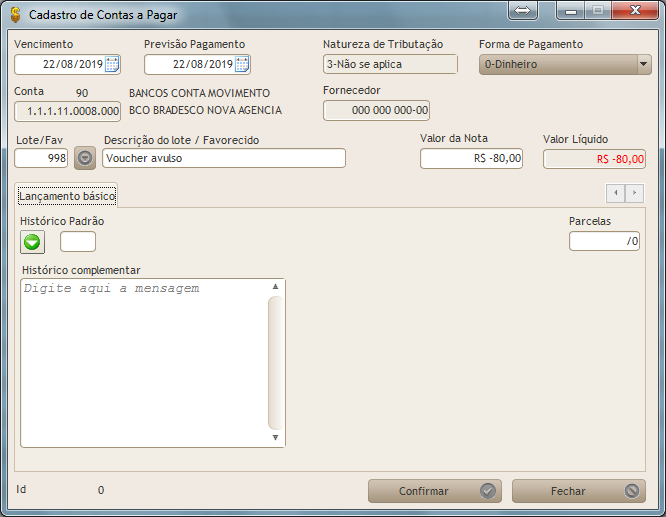666x517 pixels.
Task: Click the Valor da Nota field
Action: coord(471,158)
